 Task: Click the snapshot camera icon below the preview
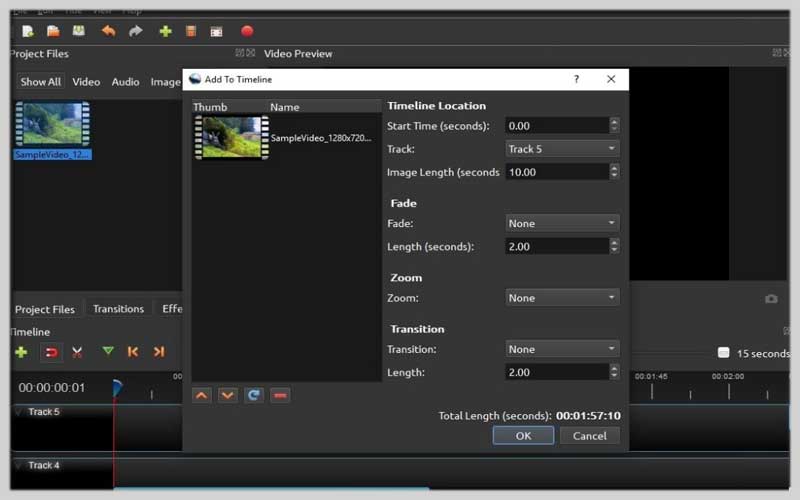click(771, 299)
